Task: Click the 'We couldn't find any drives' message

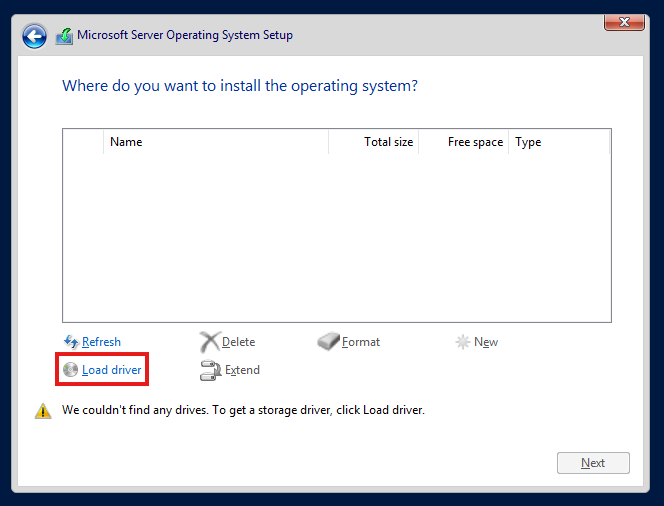Action: tap(243, 410)
